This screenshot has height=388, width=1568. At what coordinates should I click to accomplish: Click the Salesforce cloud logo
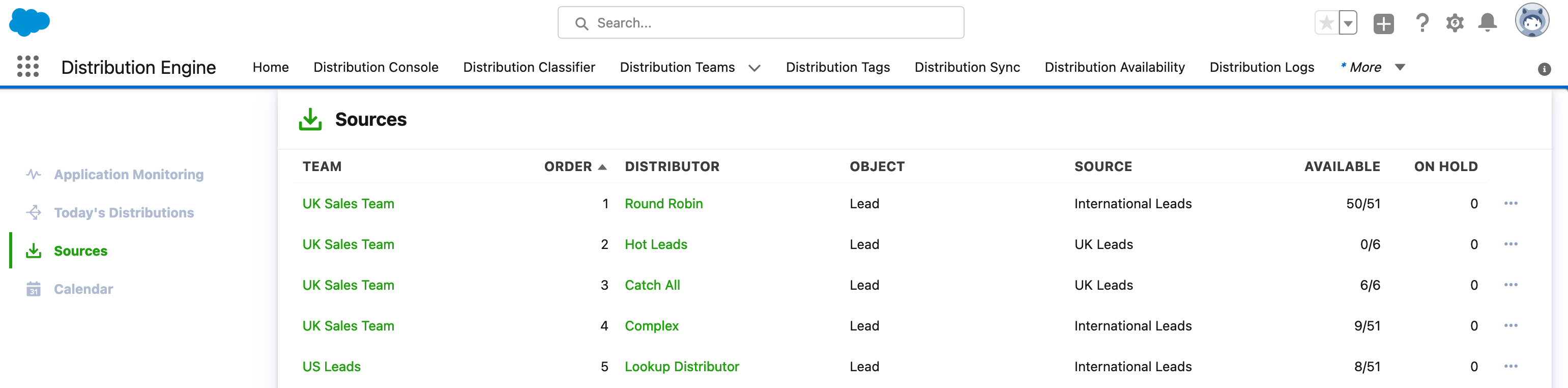click(x=29, y=22)
